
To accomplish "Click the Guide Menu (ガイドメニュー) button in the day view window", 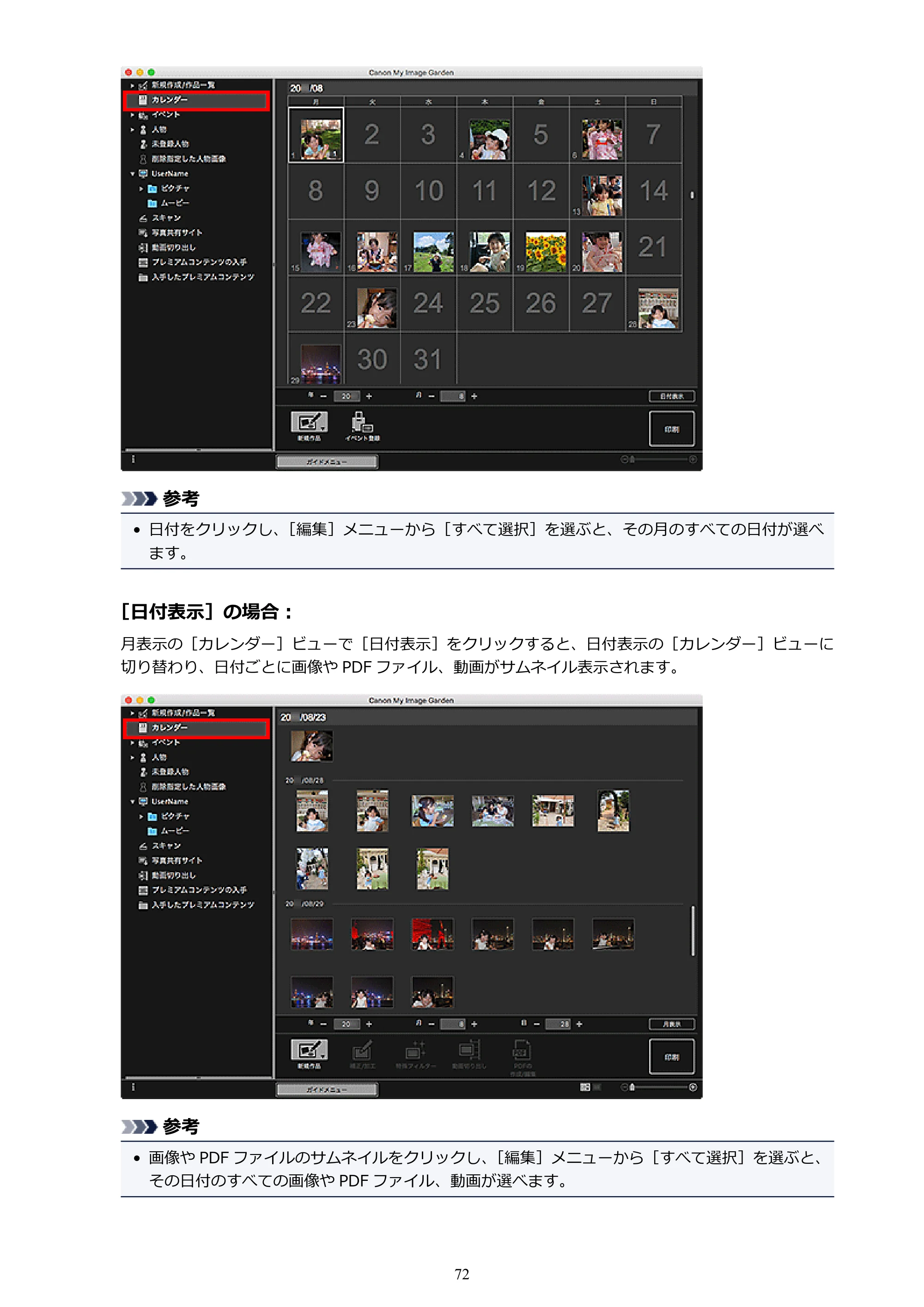I will coord(327,1089).
